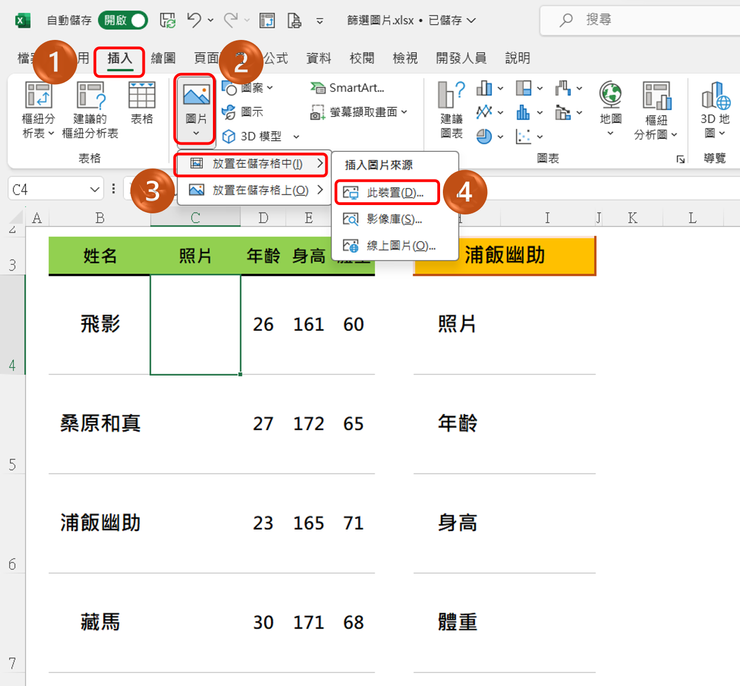Select the yellow 浦飯幽助 header cell
This screenshot has width=740, height=686.
click(x=505, y=255)
